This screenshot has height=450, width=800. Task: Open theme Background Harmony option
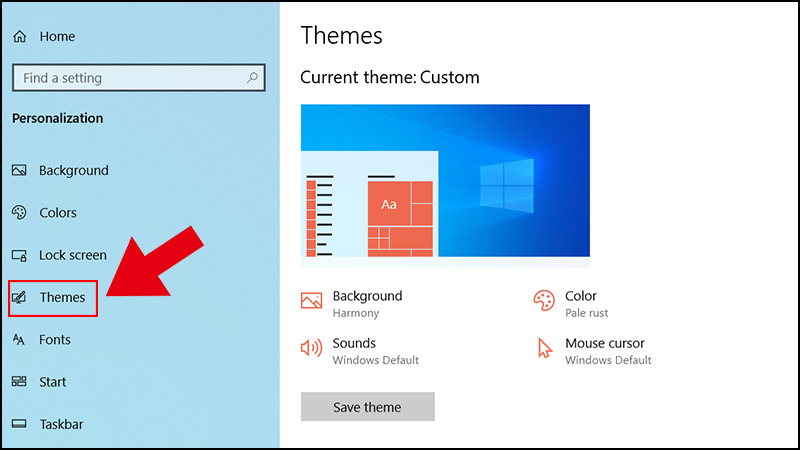[352, 304]
